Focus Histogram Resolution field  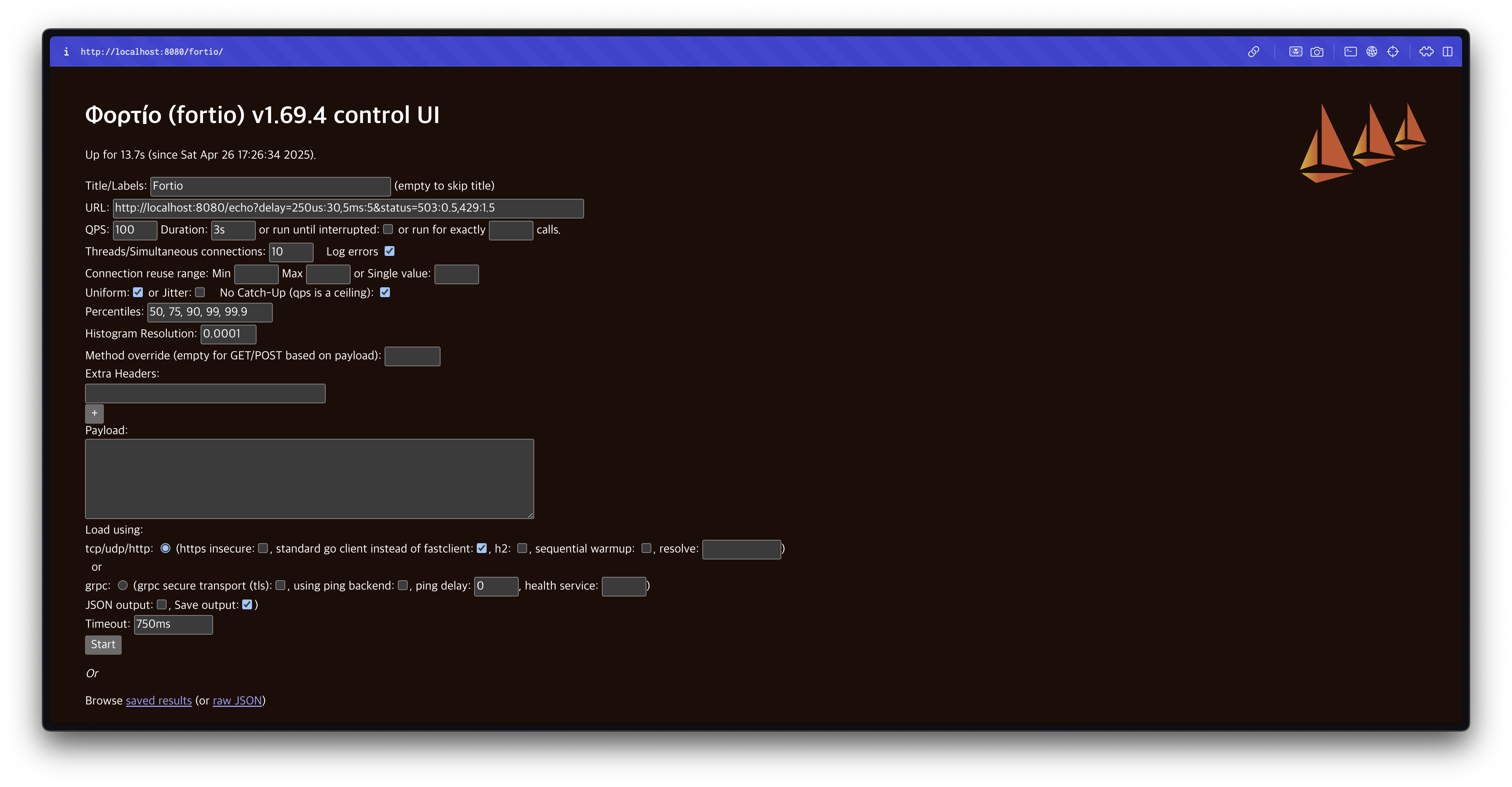click(228, 334)
